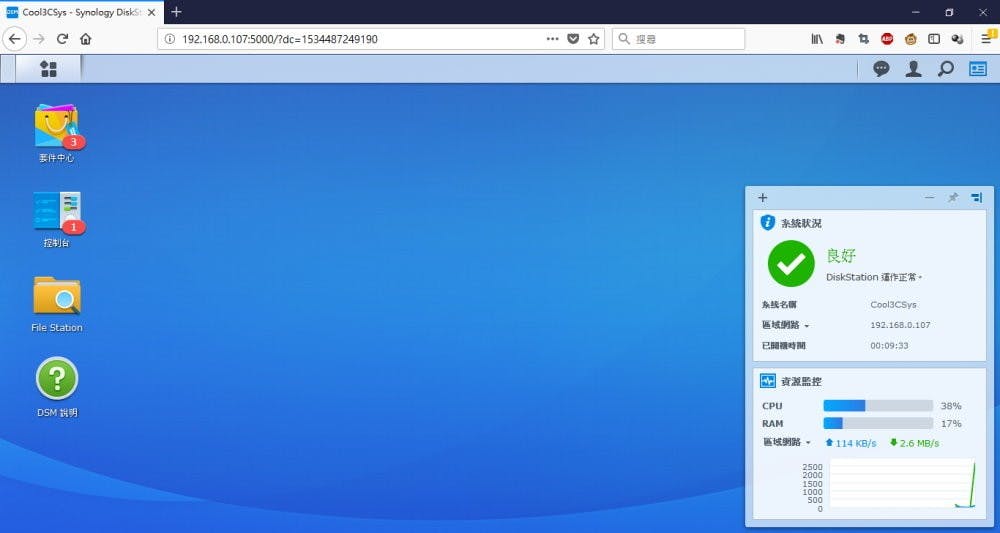This screenshot has height=533, width=1000.
Task: Open Firefox library icon
Action: tap(817, 39)
